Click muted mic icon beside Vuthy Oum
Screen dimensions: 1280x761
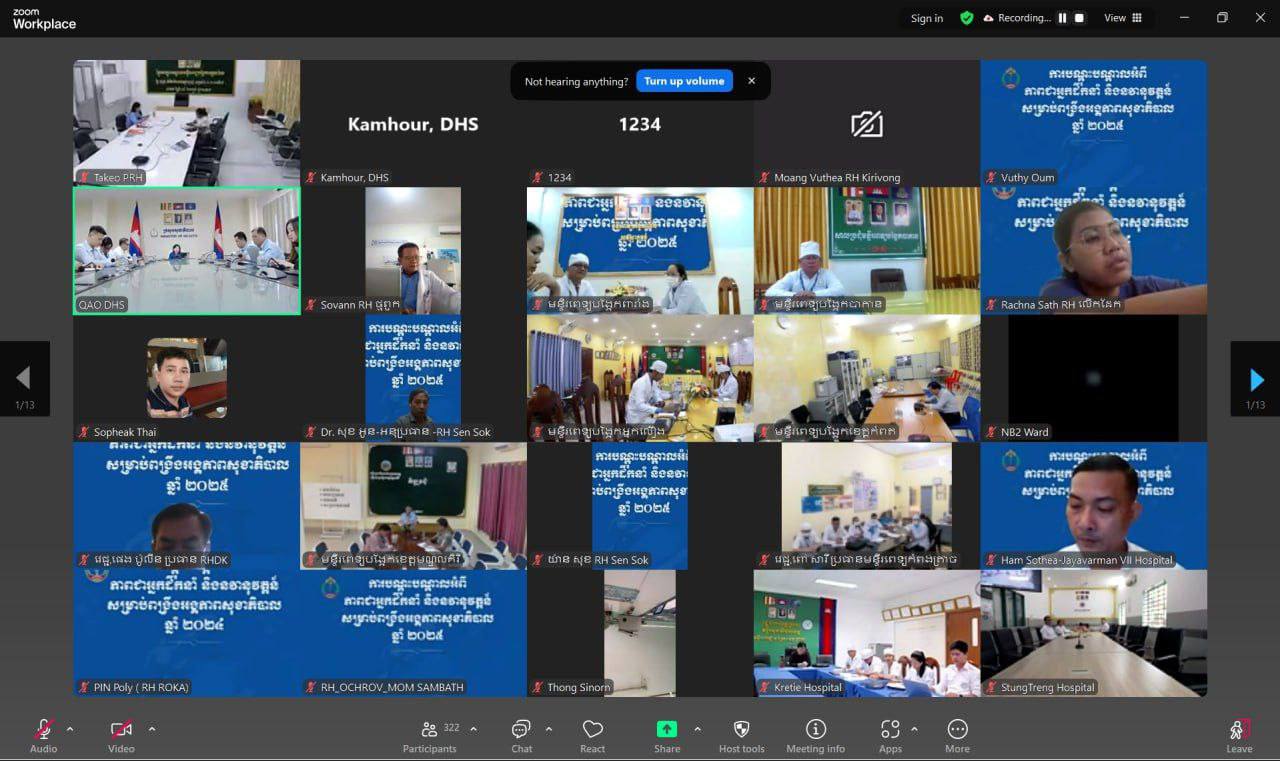(x=992, y=177)
